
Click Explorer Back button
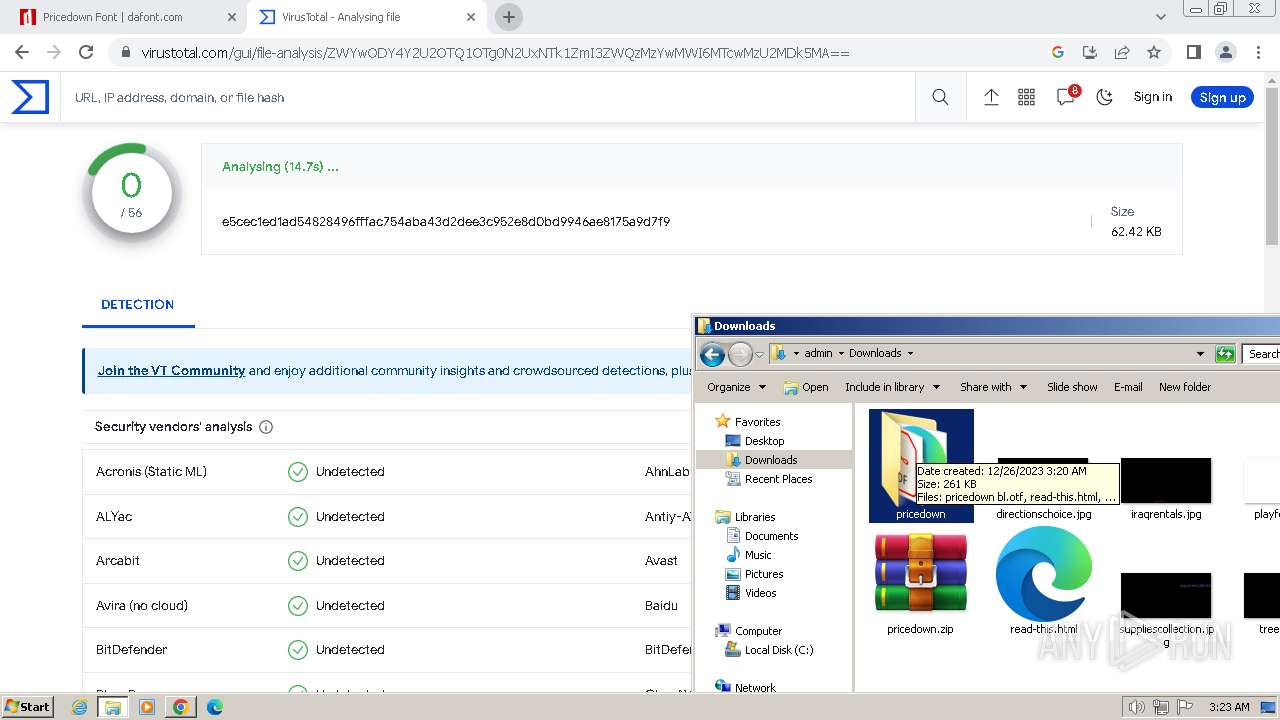[712, 353]
